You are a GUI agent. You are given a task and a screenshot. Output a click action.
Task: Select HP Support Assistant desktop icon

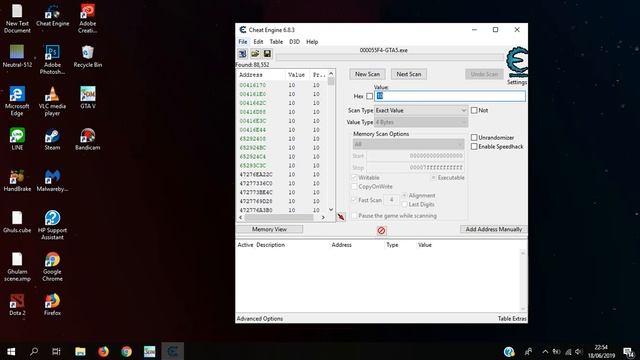52,225
